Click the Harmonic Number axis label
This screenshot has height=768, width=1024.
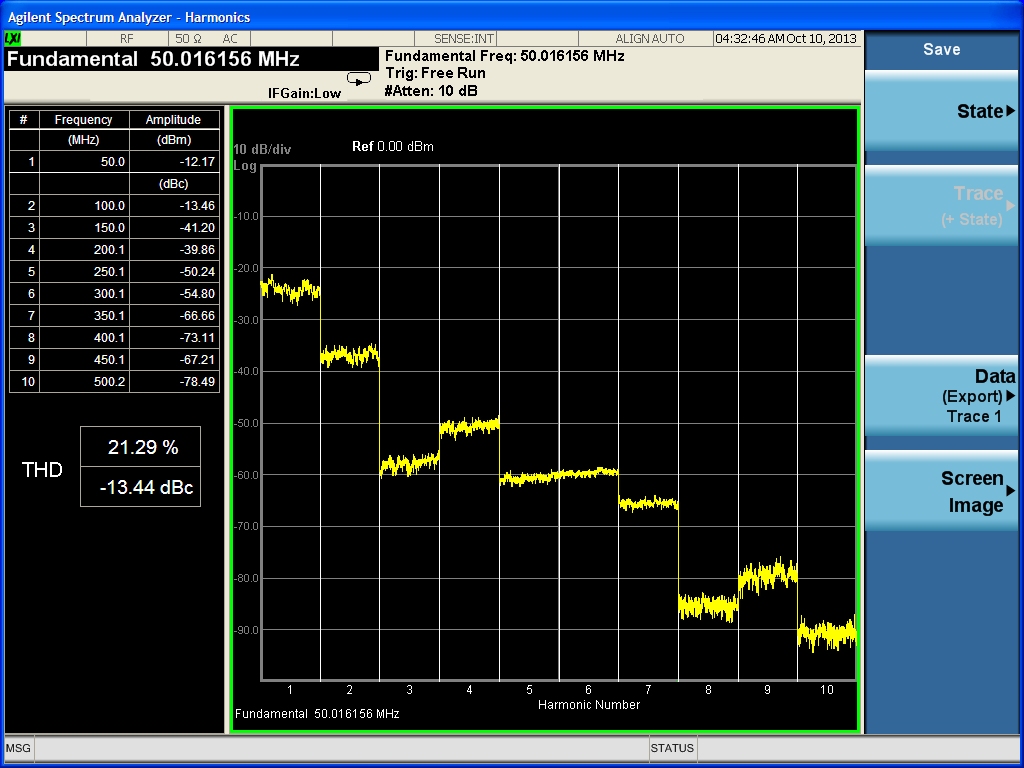click(x=588, y=705)
